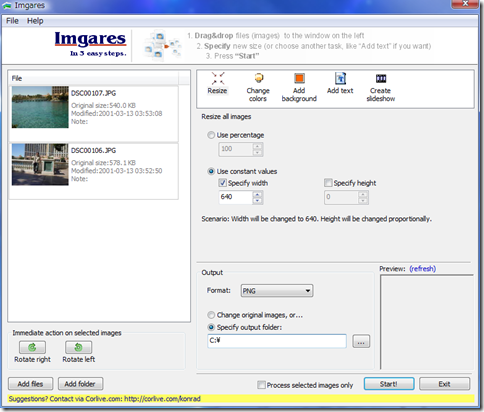Click the height field showing 0

tap(341, 197)
